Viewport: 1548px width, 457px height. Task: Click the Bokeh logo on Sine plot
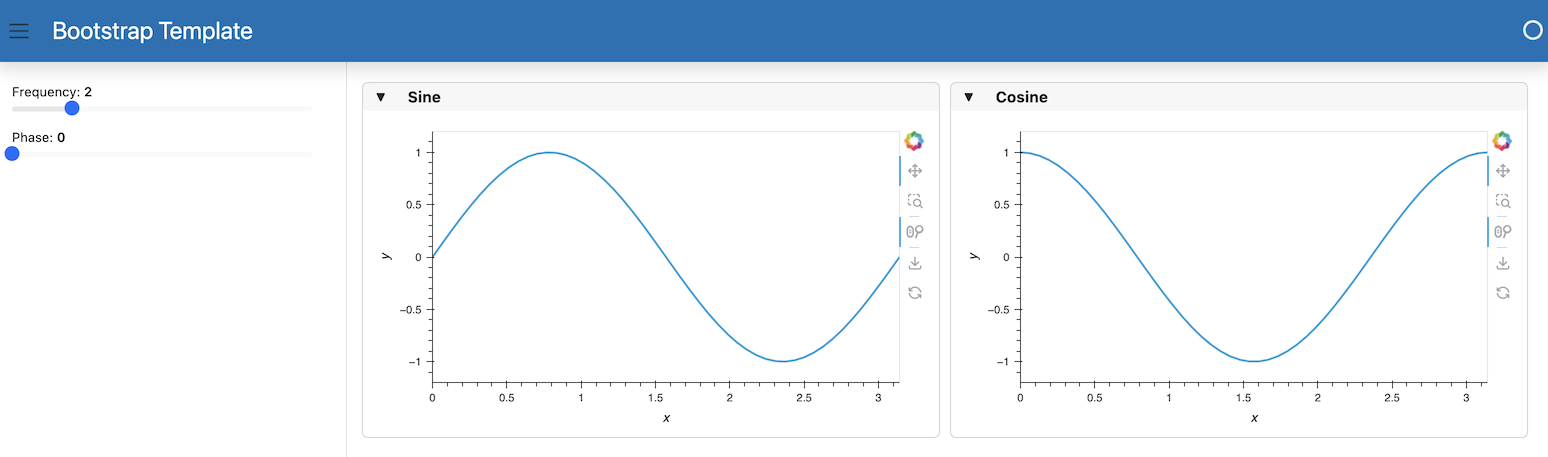914,141
